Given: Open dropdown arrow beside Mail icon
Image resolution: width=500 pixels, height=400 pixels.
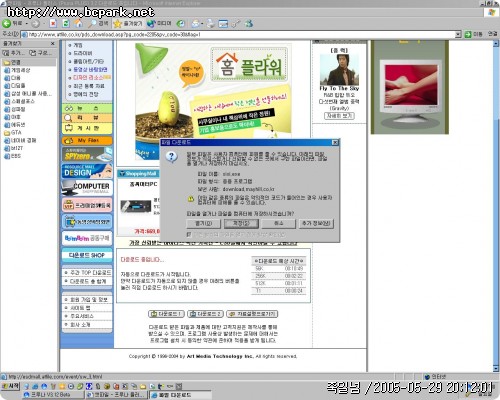Looking at the screenshot, I should click(202, 24).
